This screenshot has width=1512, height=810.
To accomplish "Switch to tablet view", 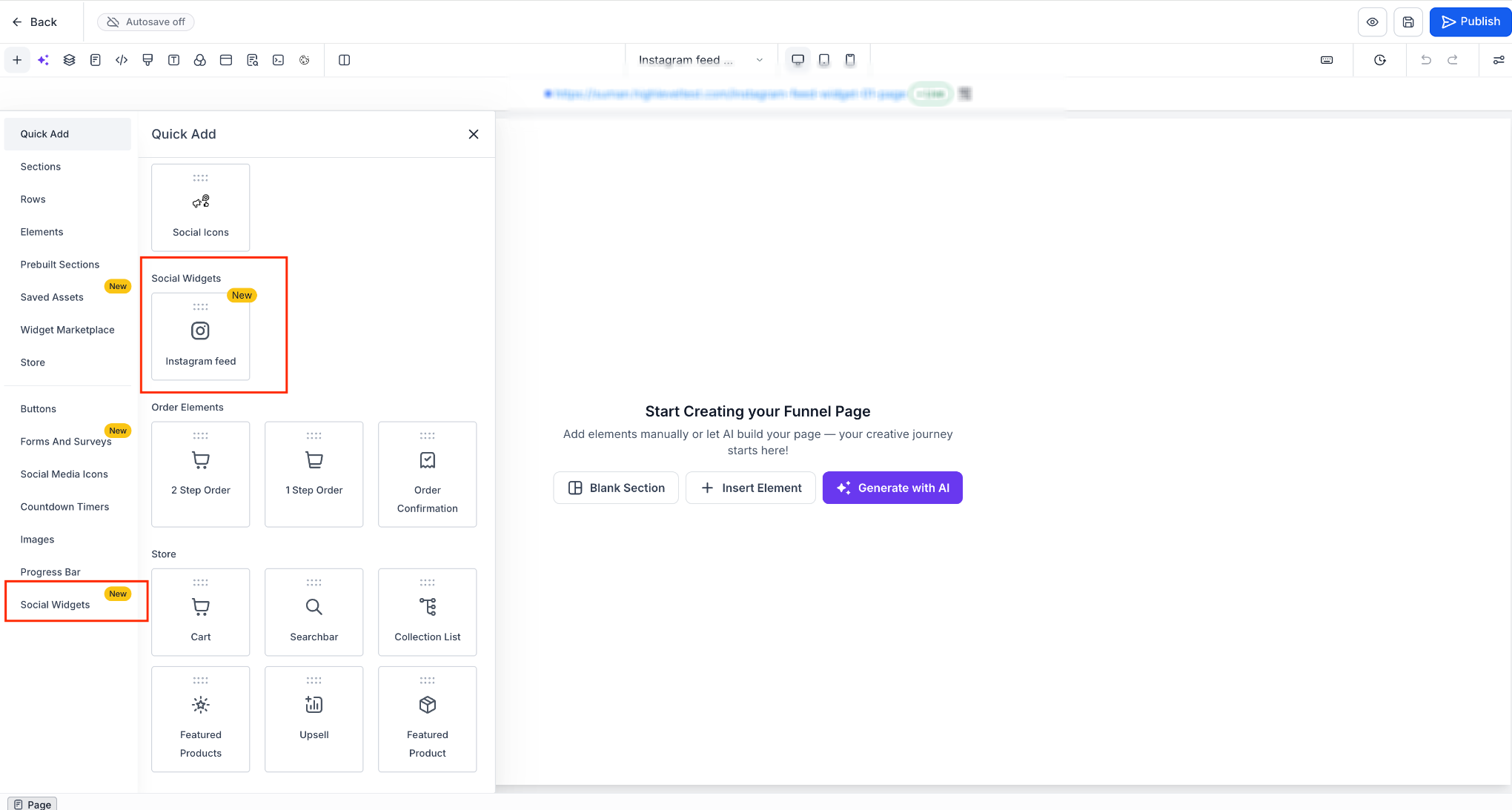I will click(824, 60).
